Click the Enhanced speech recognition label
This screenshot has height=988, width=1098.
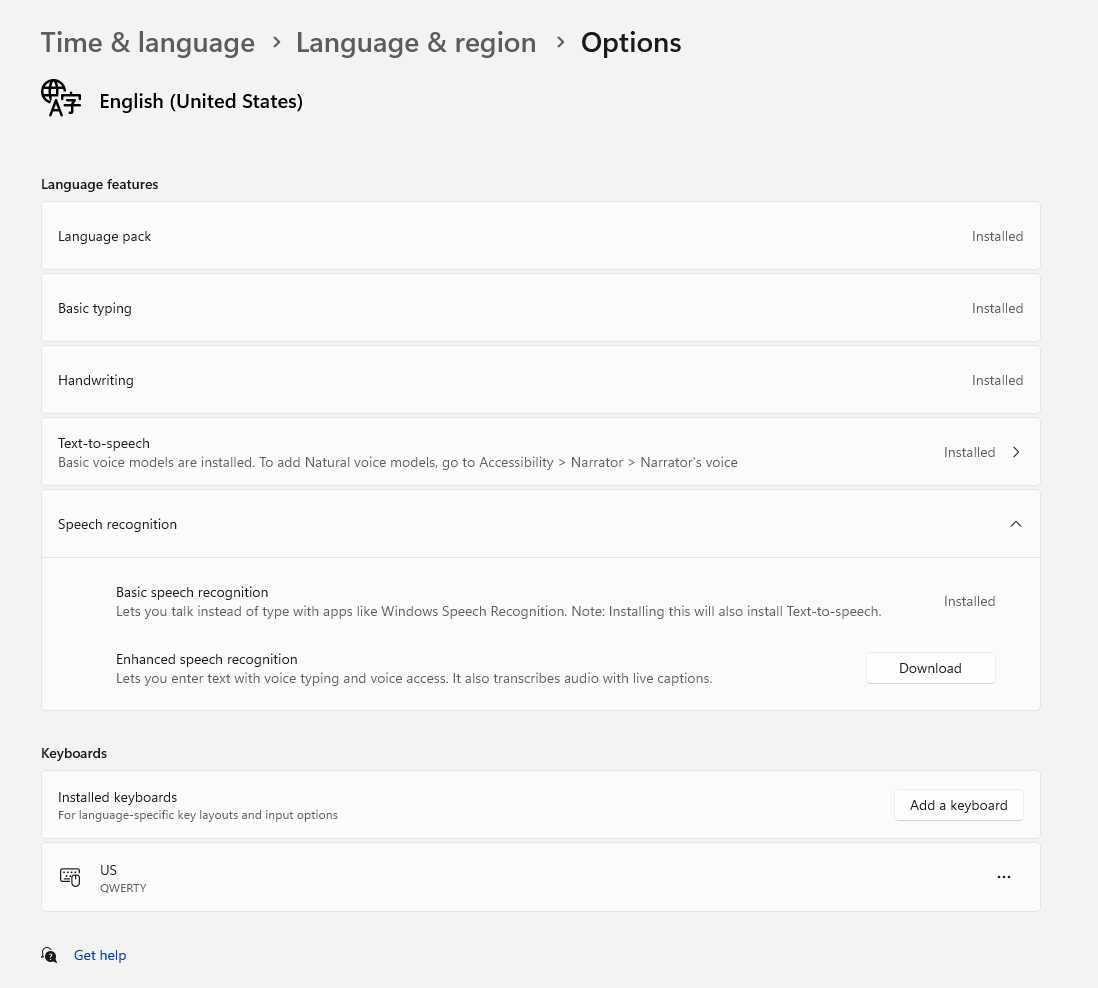coord(207,660)
